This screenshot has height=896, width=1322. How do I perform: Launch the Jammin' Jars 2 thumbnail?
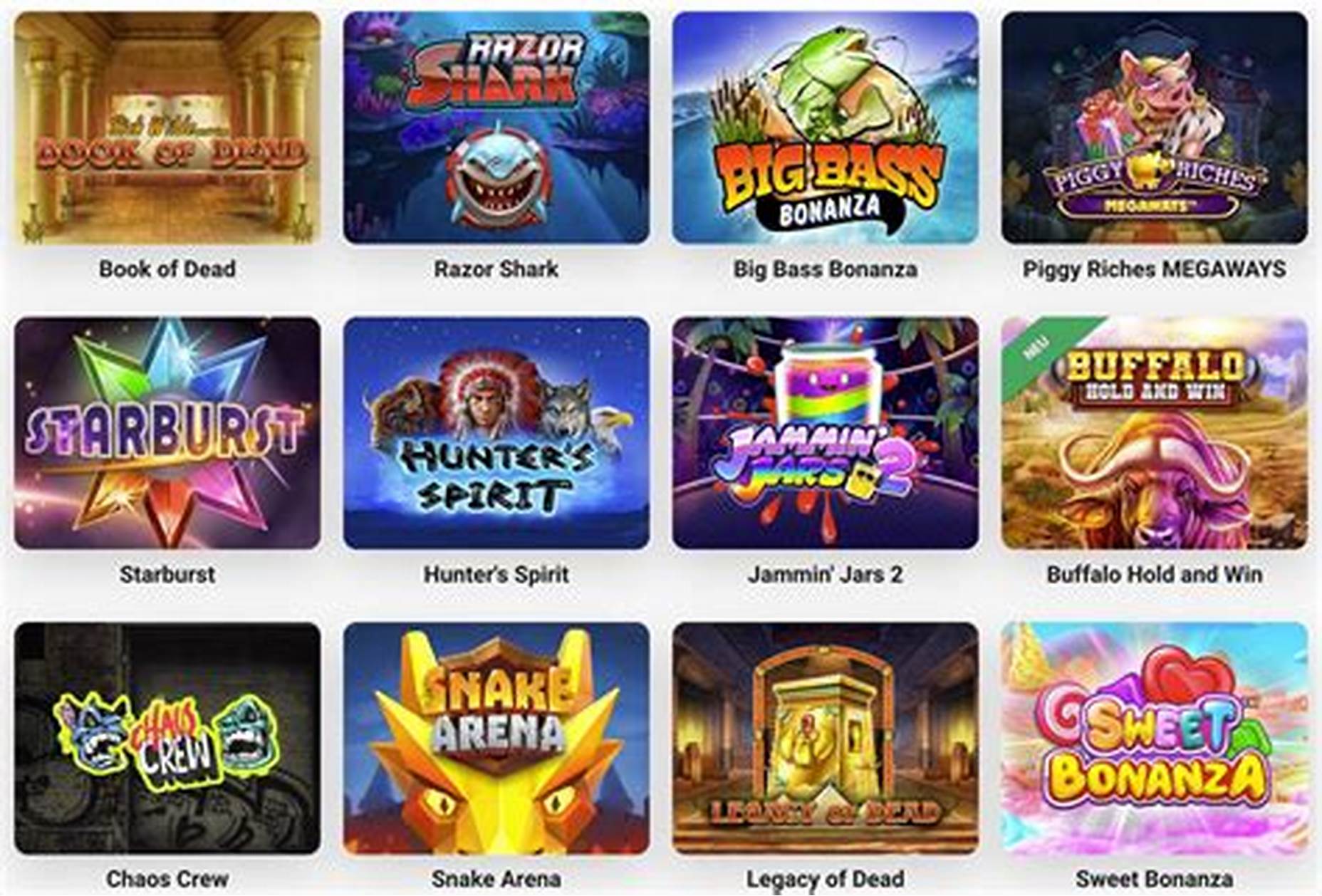click(826, 433)
